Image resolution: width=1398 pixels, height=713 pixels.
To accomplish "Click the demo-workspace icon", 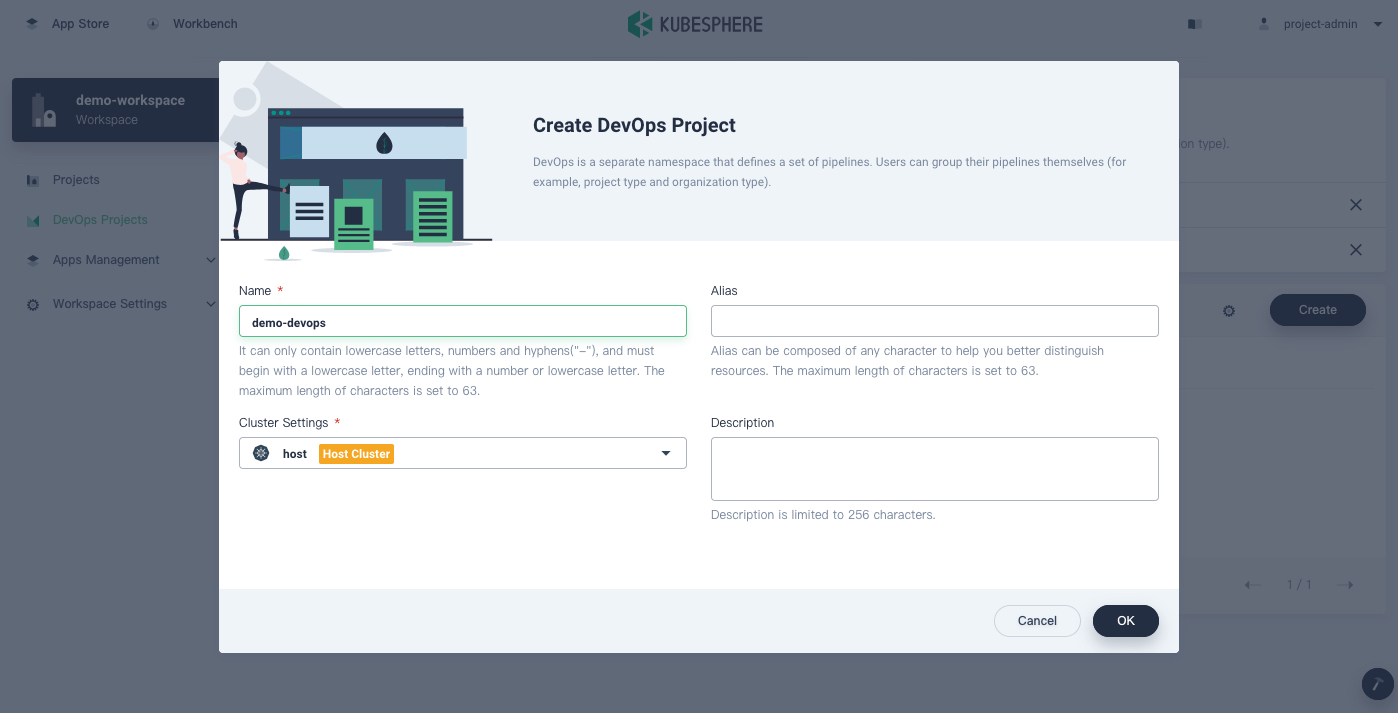I will tap(43, 110).
